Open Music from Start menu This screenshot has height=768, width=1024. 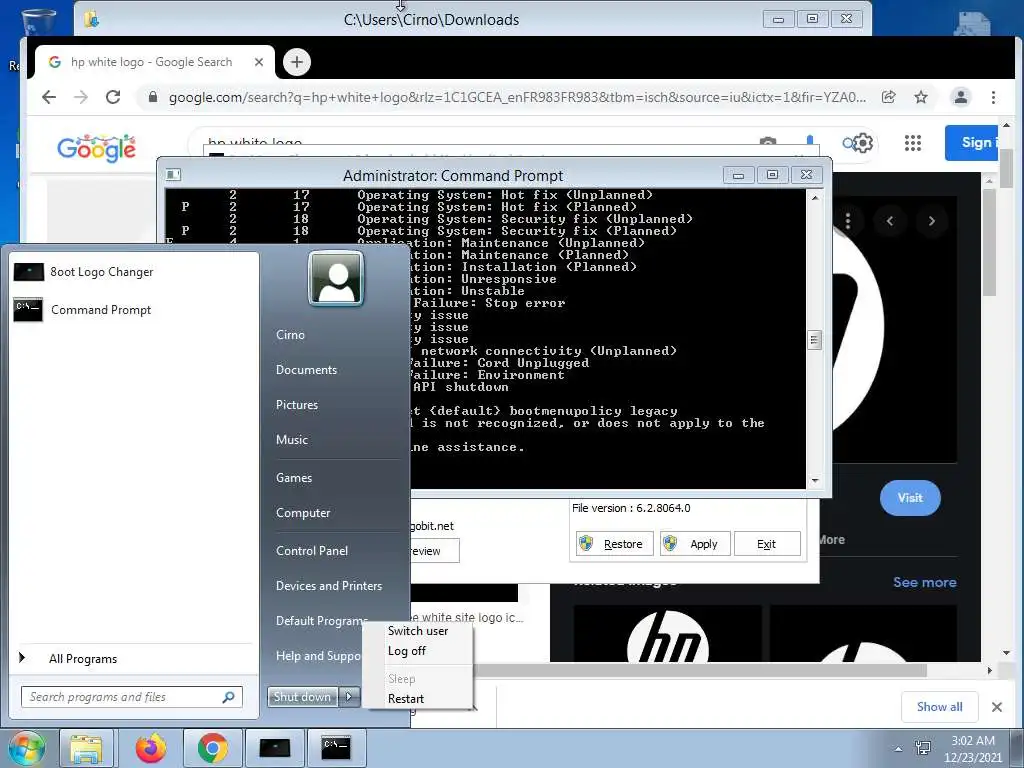tap(291, 440)
